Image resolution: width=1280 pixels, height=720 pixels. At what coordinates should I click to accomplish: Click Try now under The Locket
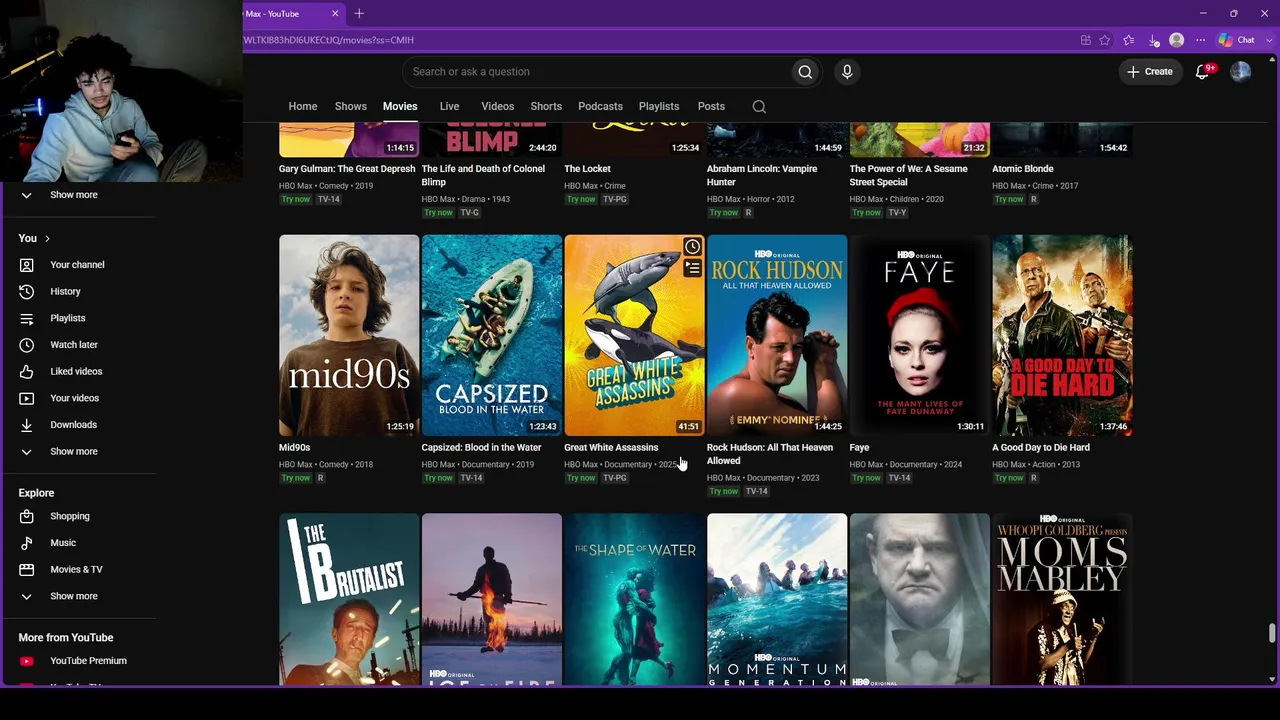[581, 199]
